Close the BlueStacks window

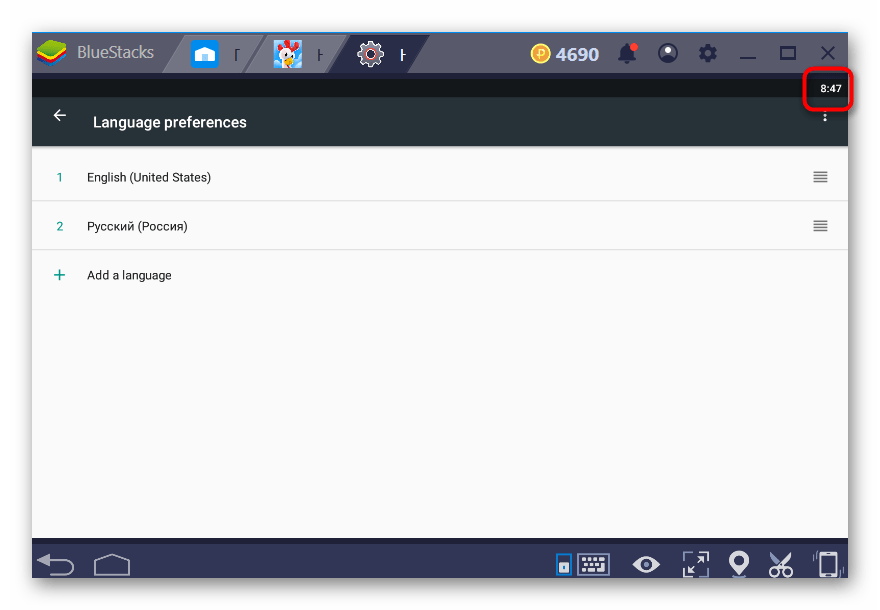[828, 53]
